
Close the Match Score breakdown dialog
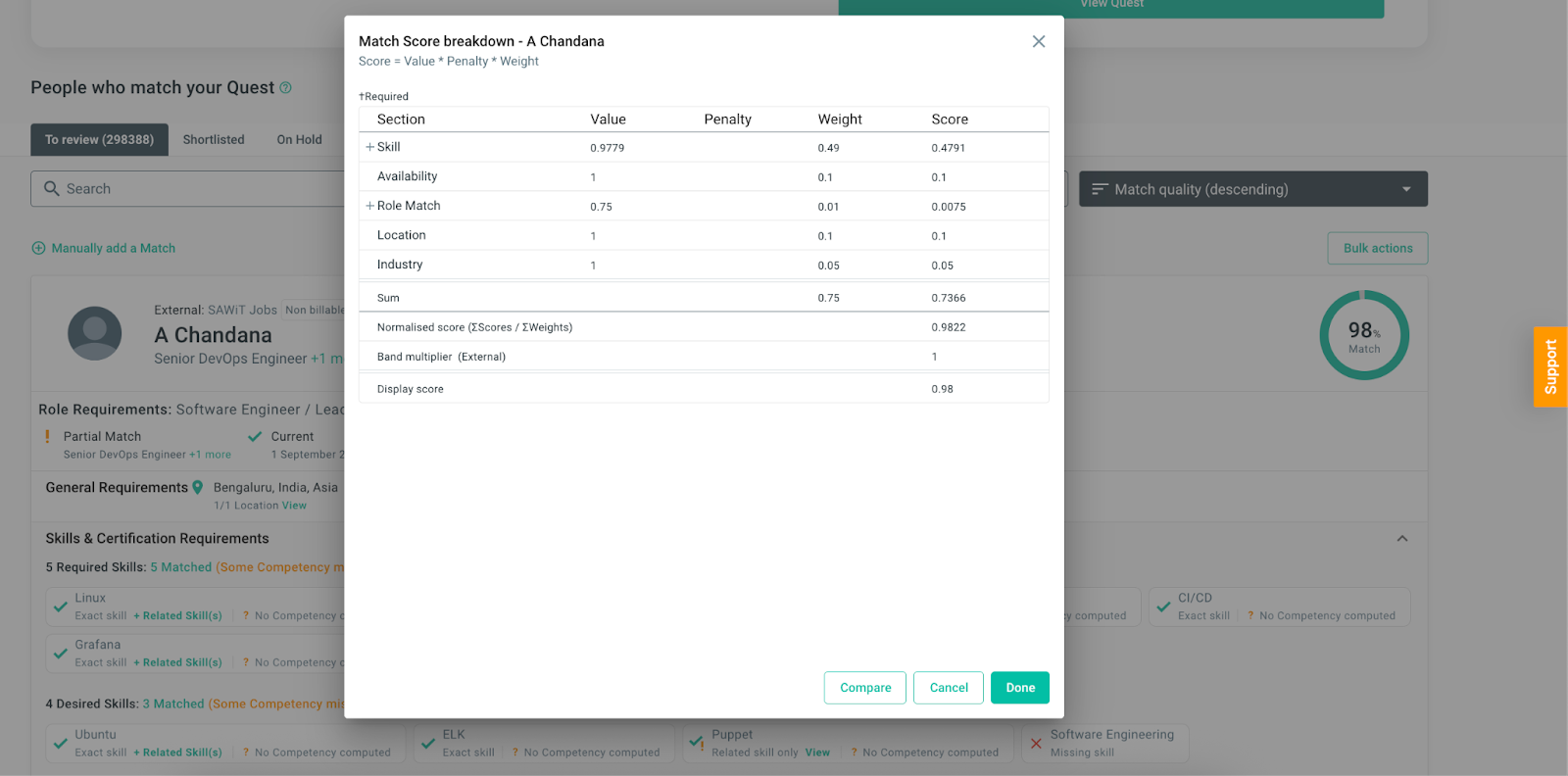[x=1038, y=41]
